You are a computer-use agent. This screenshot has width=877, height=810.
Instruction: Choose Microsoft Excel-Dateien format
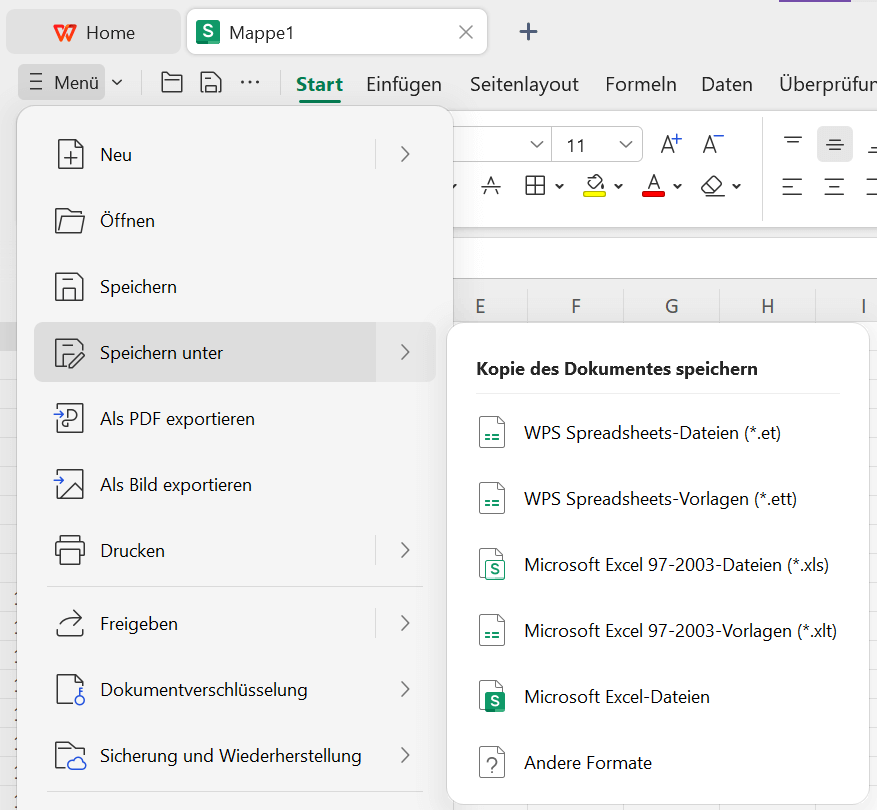click(616, 697)
